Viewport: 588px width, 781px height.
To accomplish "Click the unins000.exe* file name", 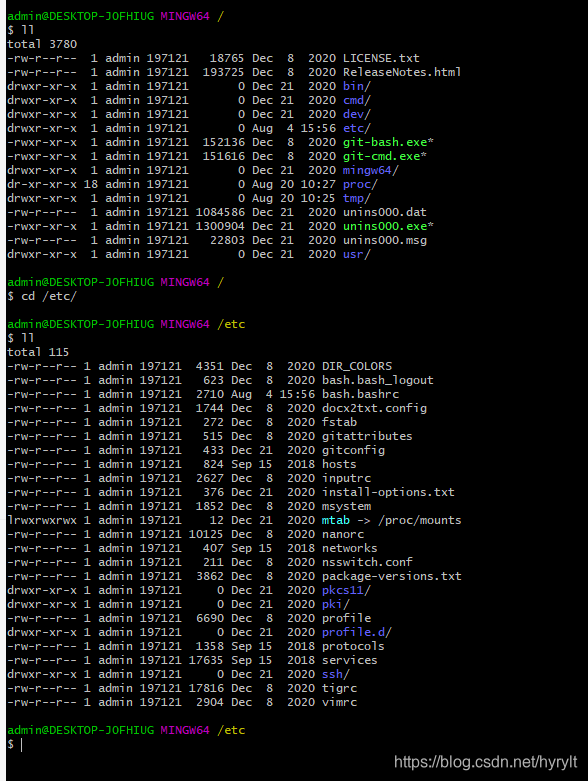I will click(388, 226).
